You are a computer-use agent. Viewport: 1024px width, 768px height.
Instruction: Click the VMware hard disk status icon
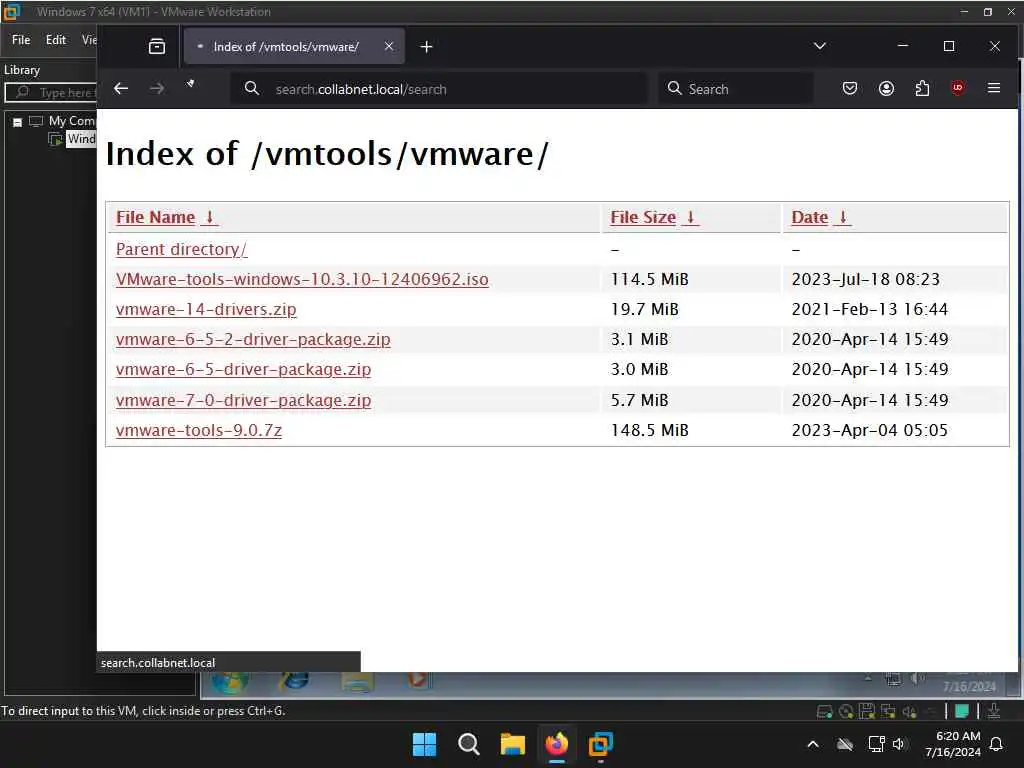pos(825,711)
